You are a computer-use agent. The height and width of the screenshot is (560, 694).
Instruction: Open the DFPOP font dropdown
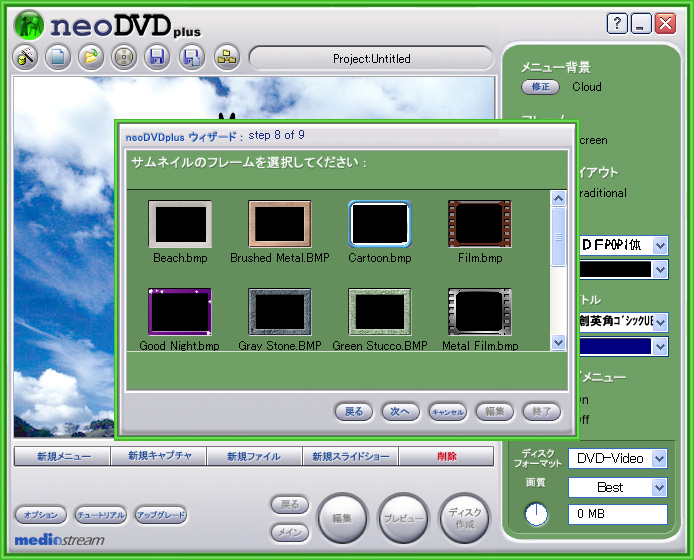660,245
